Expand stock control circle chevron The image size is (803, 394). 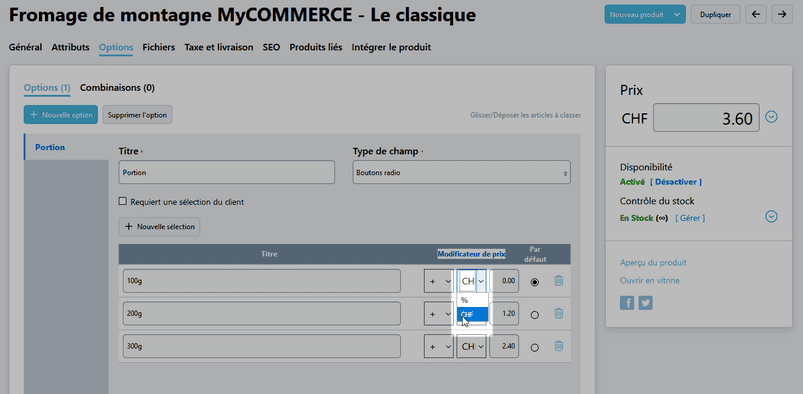coord(771,217)
